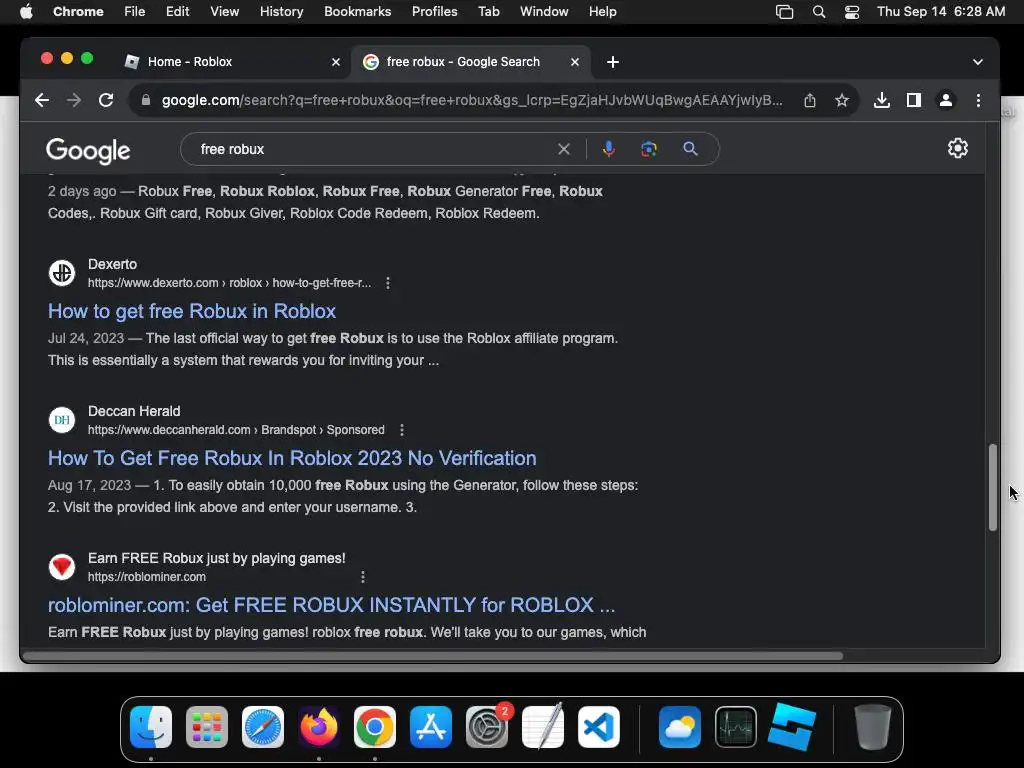Open Chrome three-dot menu
This screenshot has width=1024, height=768.
(x=978, y=100)
